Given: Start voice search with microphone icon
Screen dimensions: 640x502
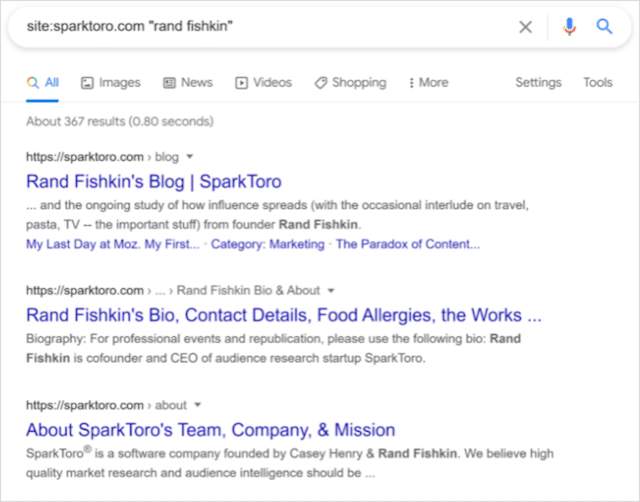Looking at the screenshot, I should coord(569,27).
